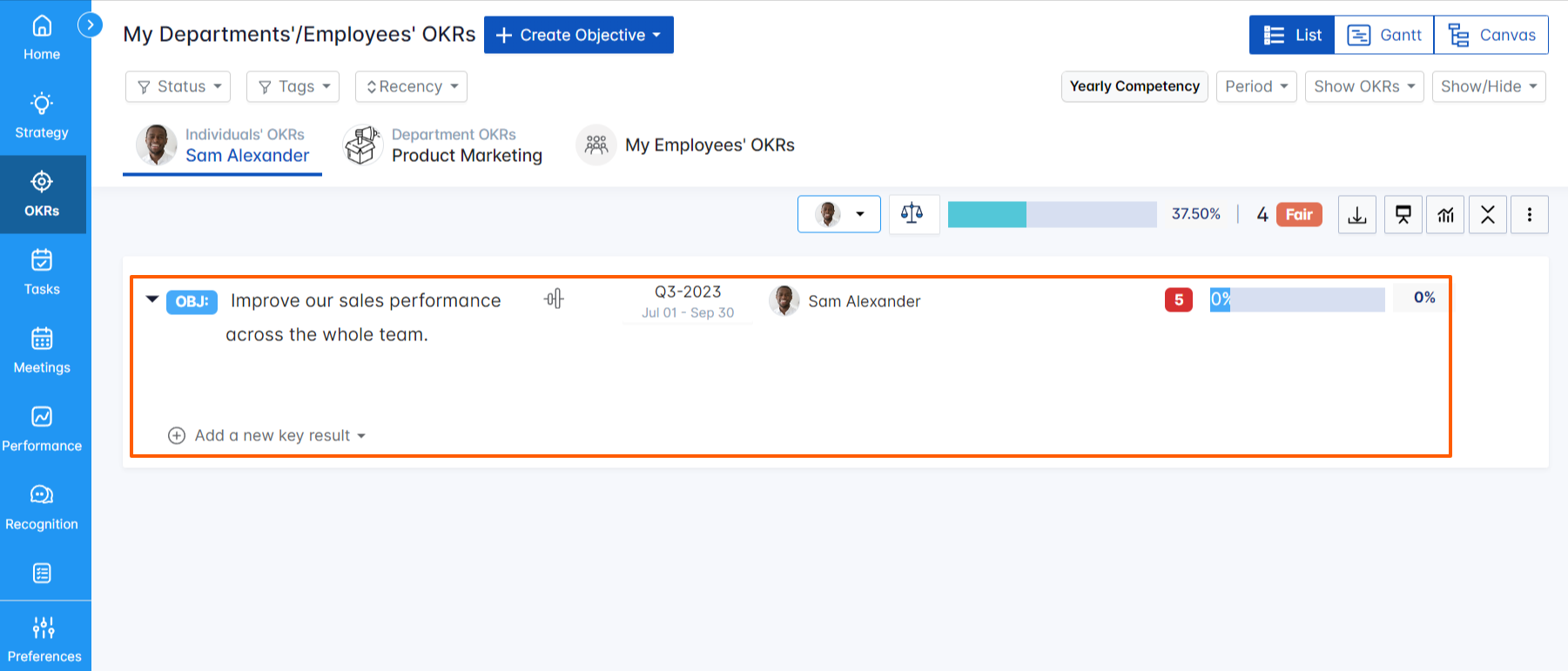Click the chart analytics icon
The height and width of the screenshot is (671, 1568).
click(1445, 215)
